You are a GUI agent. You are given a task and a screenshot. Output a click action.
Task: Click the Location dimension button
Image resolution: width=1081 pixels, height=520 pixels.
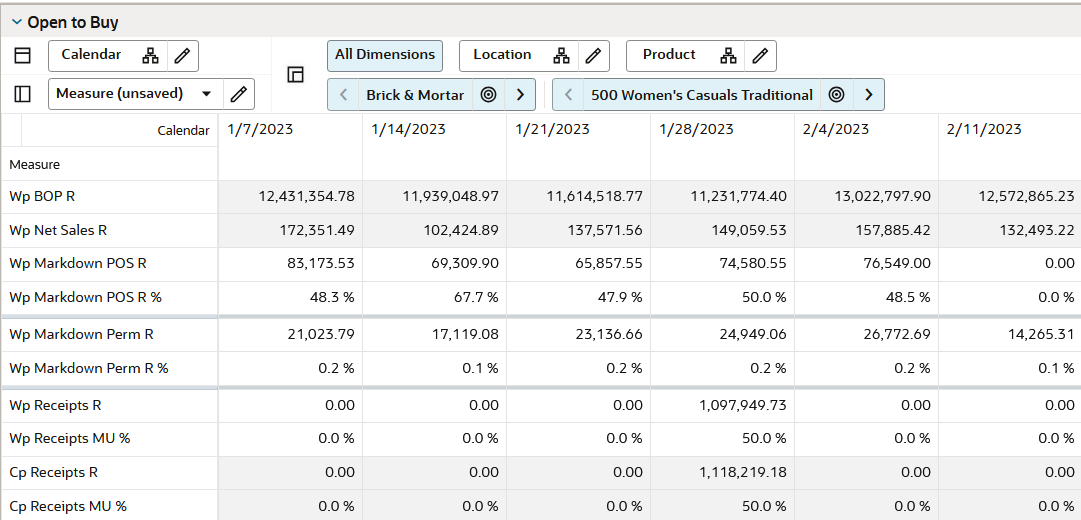point(502,55)
